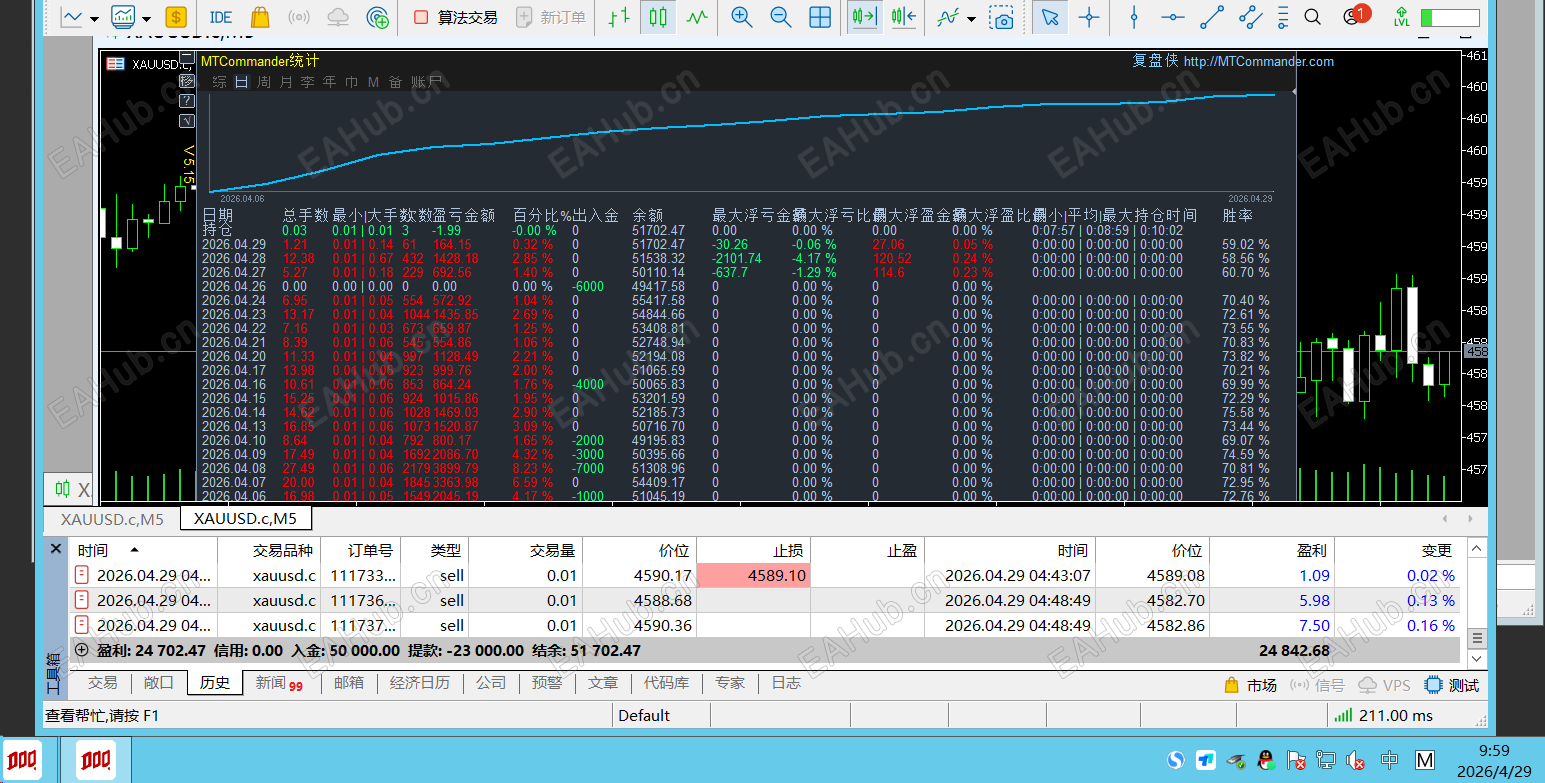This screenshot has height=783, width=1545.
Task: Expand the indicators monitor dropdown arrow
Action: [x=146, y=18]
